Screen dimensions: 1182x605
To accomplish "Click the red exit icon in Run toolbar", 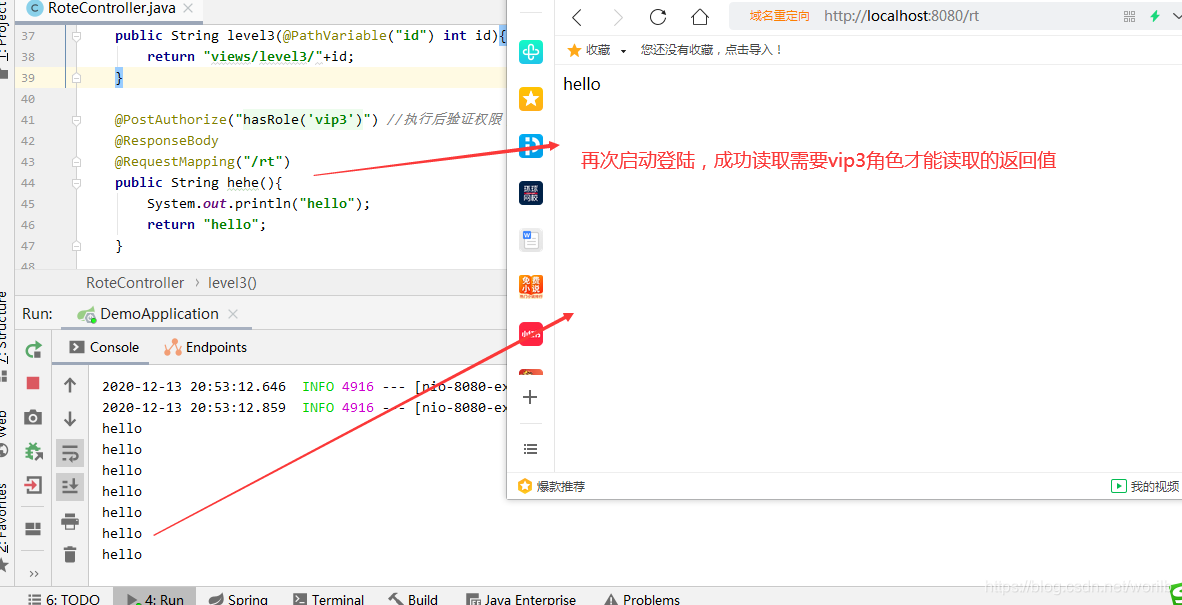I will (33, 484).
